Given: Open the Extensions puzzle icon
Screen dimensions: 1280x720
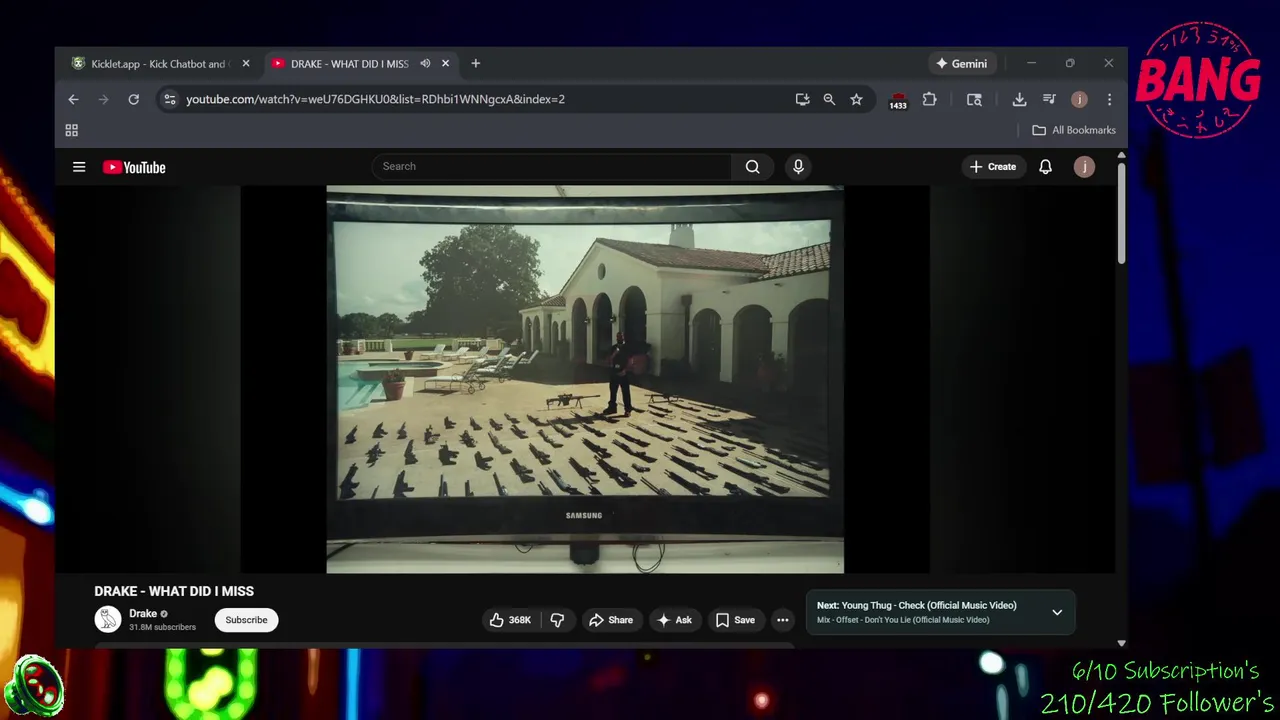Looking at the screenshot, I should tap(929, 99).
